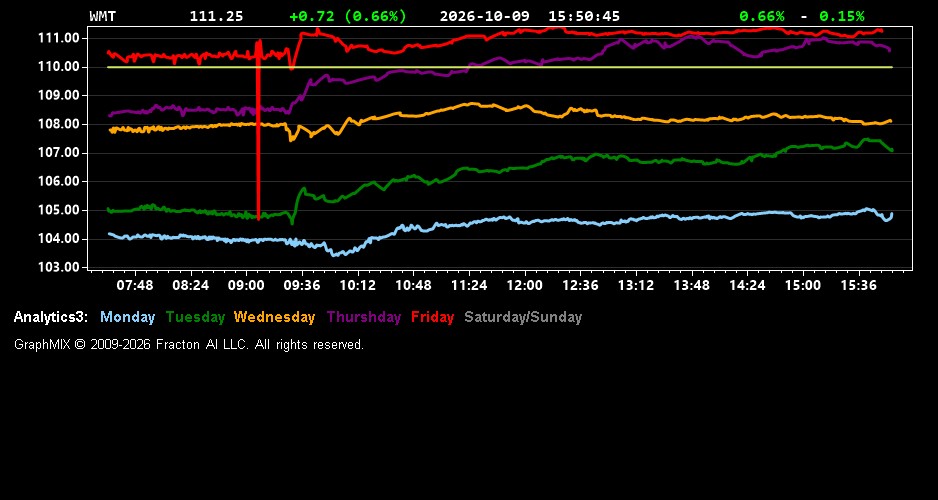Click the 104.00 y-axis label

[59, 239]
